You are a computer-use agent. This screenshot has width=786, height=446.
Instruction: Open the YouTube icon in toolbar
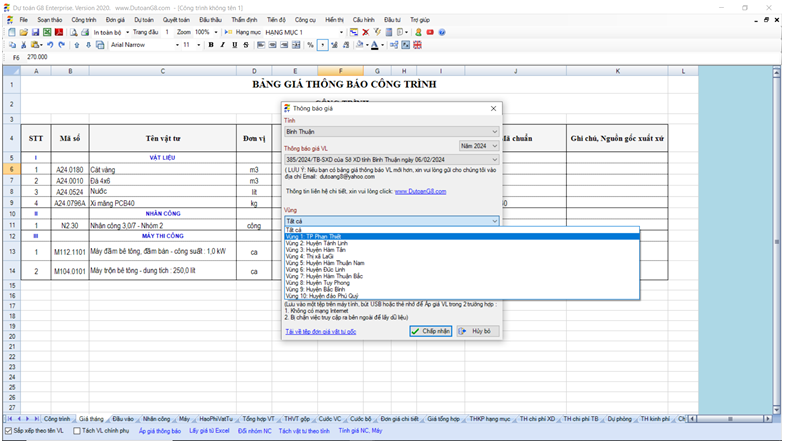[430, 32]
